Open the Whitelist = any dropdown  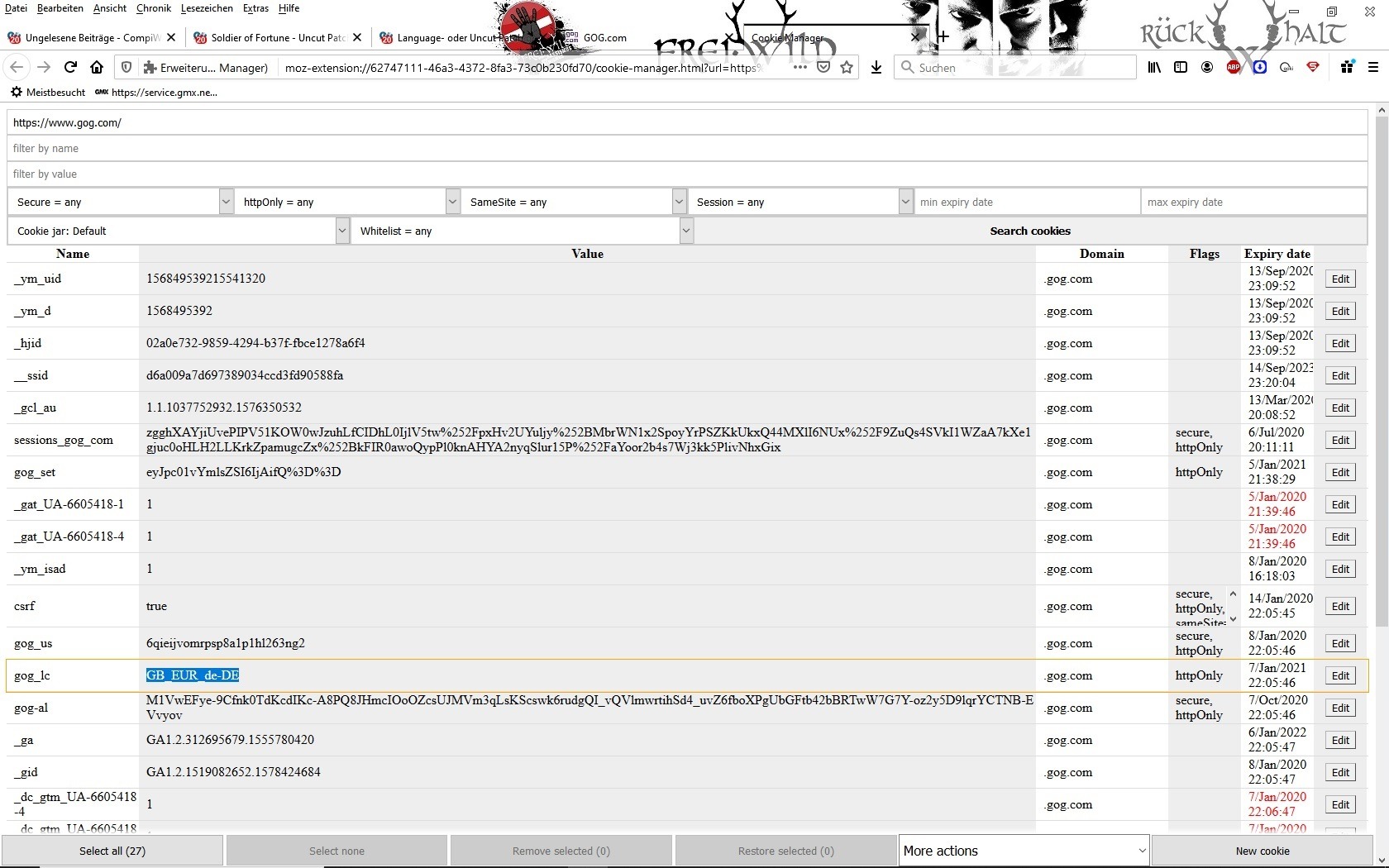(523, 231)
